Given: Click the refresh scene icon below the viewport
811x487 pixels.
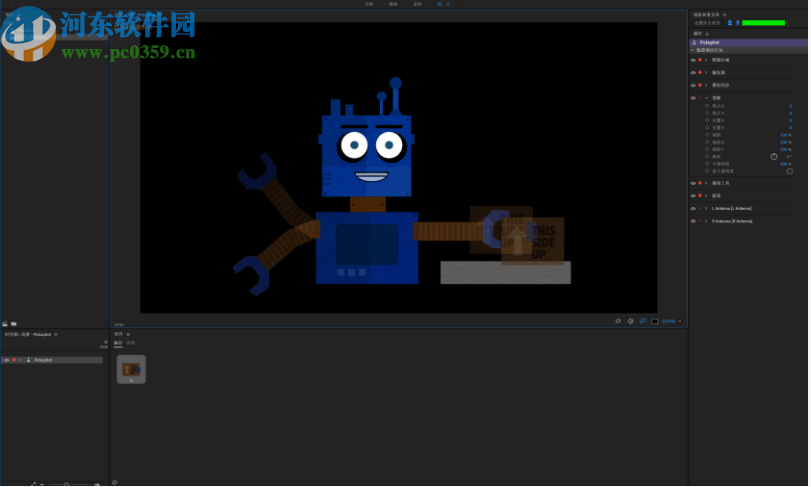Looking at the screenshot, I should pos(618,321).
